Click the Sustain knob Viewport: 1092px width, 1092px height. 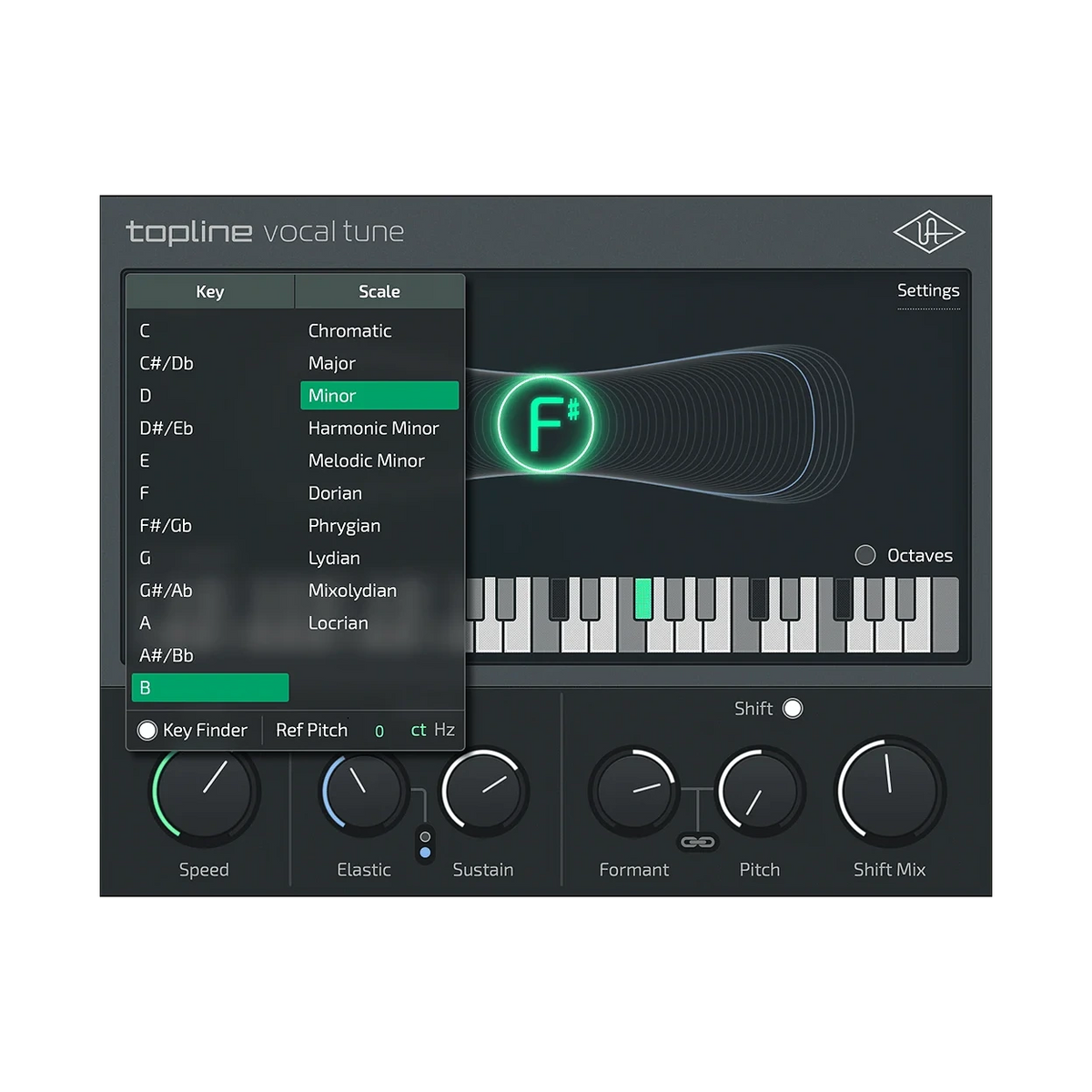pyautogui.click(x=484, y=790)
